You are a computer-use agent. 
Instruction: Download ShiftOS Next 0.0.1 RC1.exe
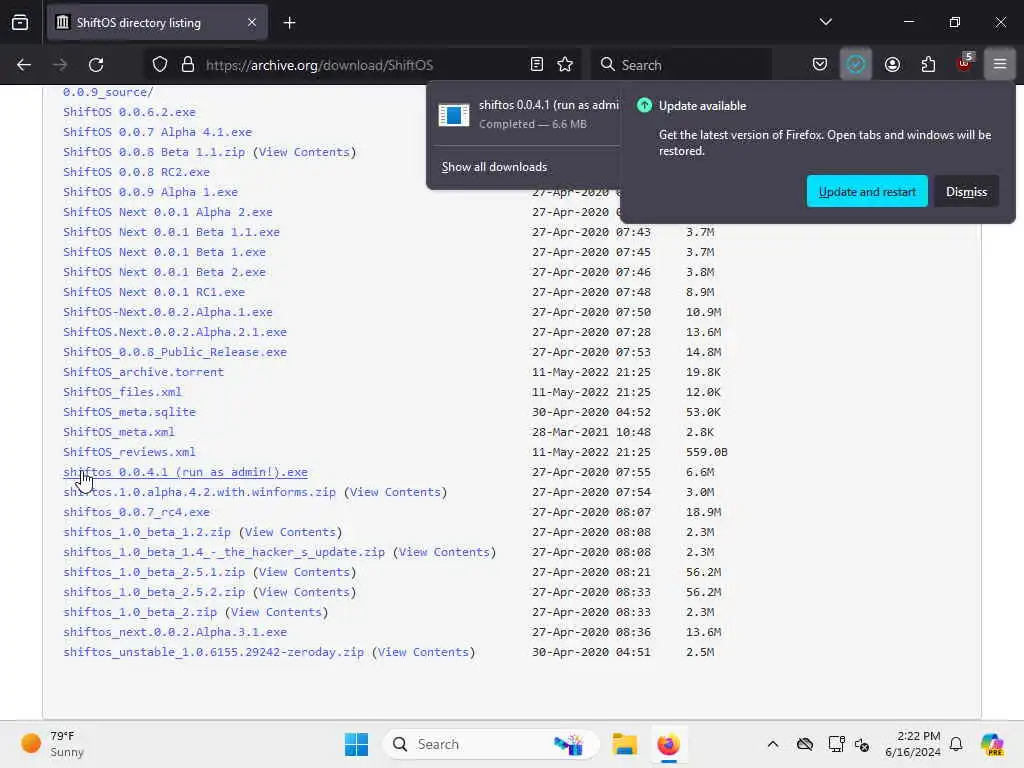point(154,292)
